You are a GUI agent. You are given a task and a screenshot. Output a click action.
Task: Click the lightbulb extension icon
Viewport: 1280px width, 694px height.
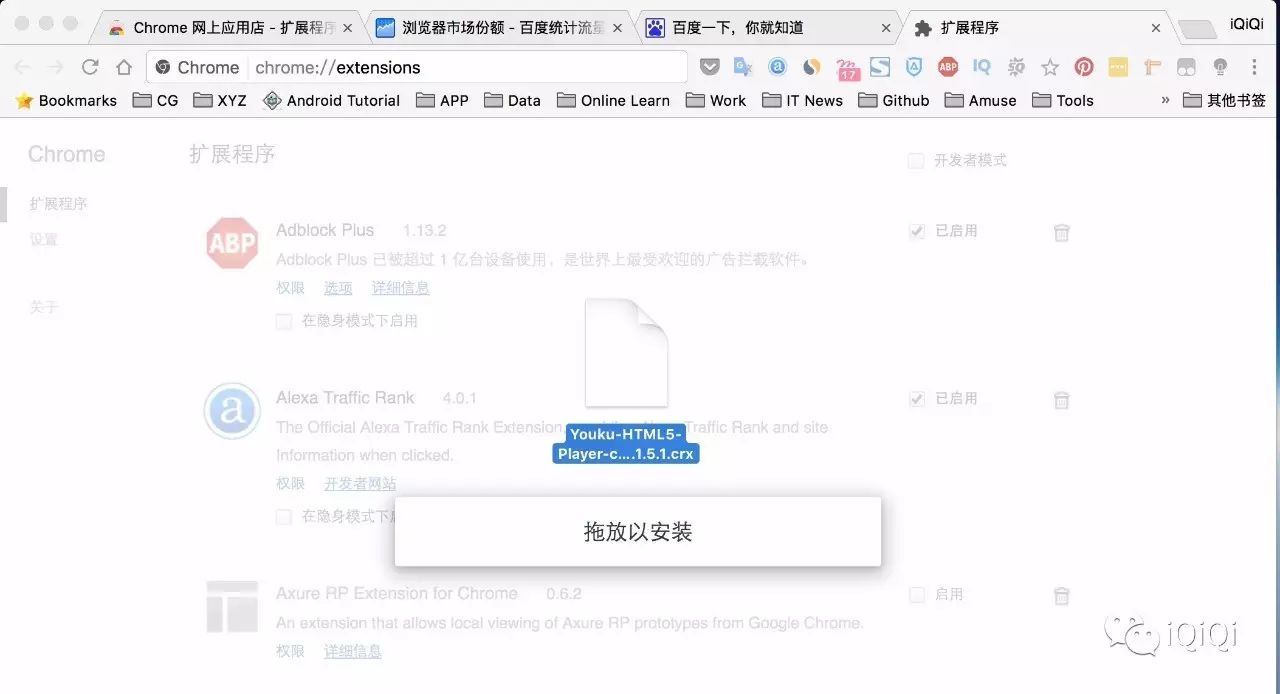point(1220,67)
